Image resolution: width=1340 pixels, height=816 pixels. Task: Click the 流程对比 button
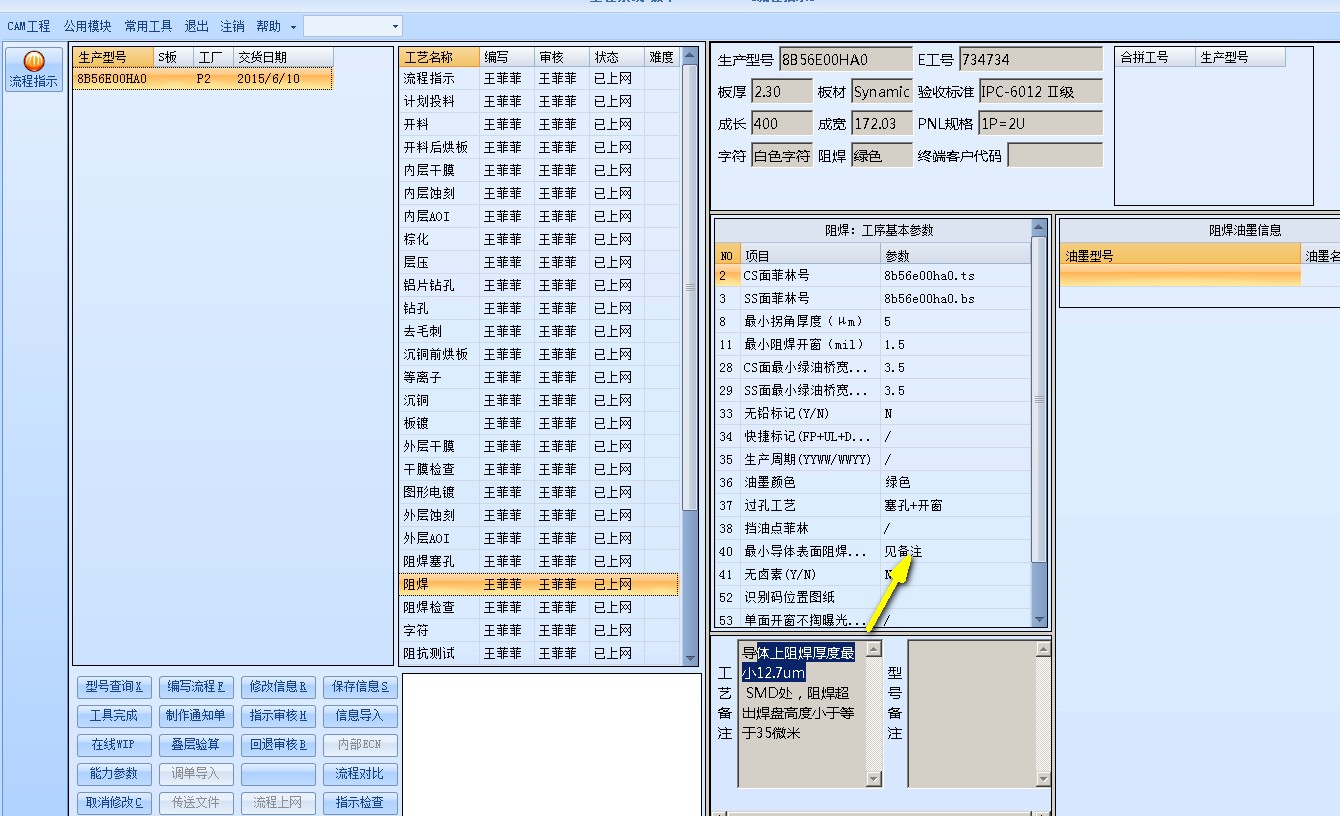pyautogui.click(x=360, y=774)
